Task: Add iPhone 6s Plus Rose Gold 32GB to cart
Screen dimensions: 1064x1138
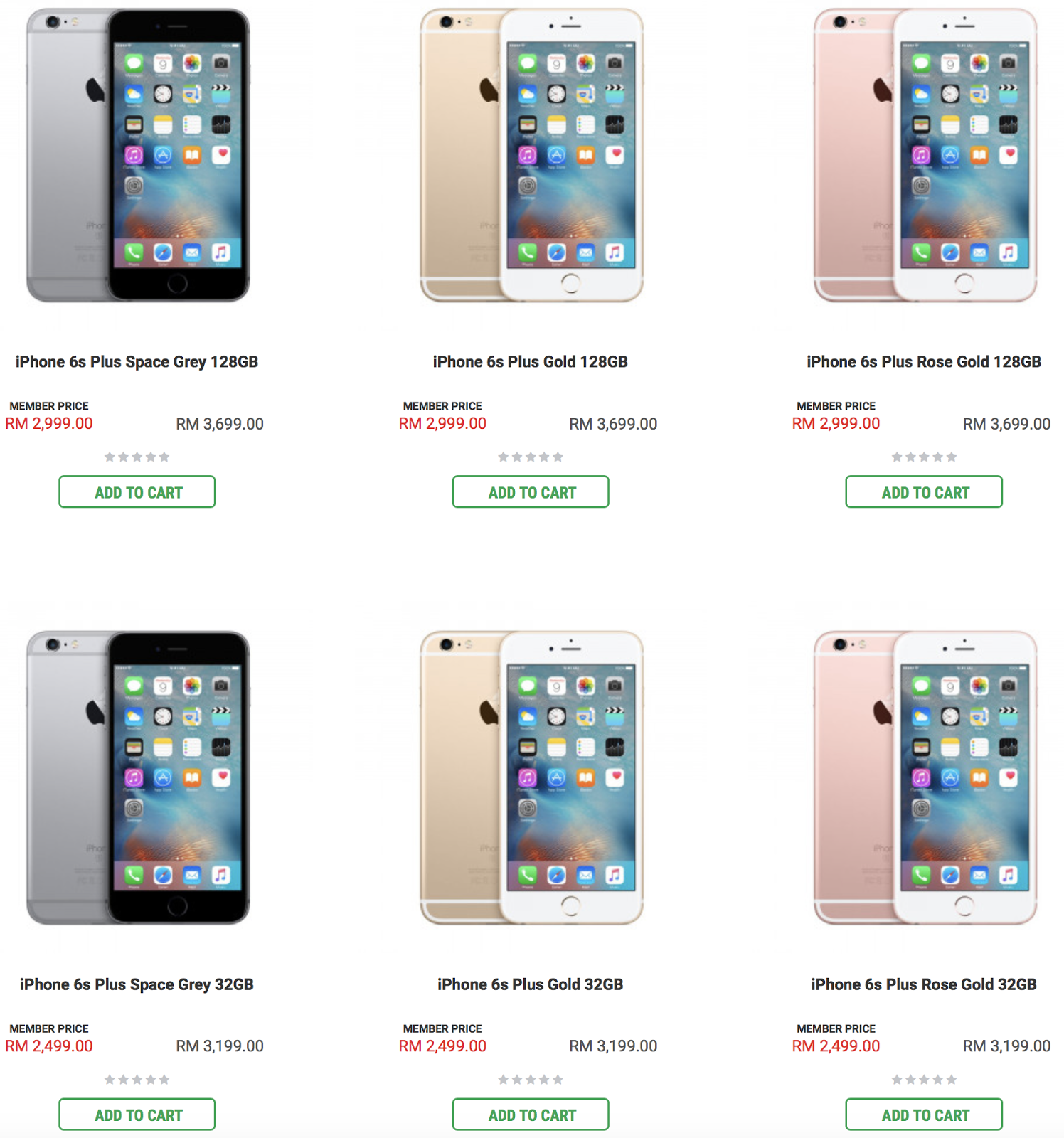Action: [x=924, y=1114]
